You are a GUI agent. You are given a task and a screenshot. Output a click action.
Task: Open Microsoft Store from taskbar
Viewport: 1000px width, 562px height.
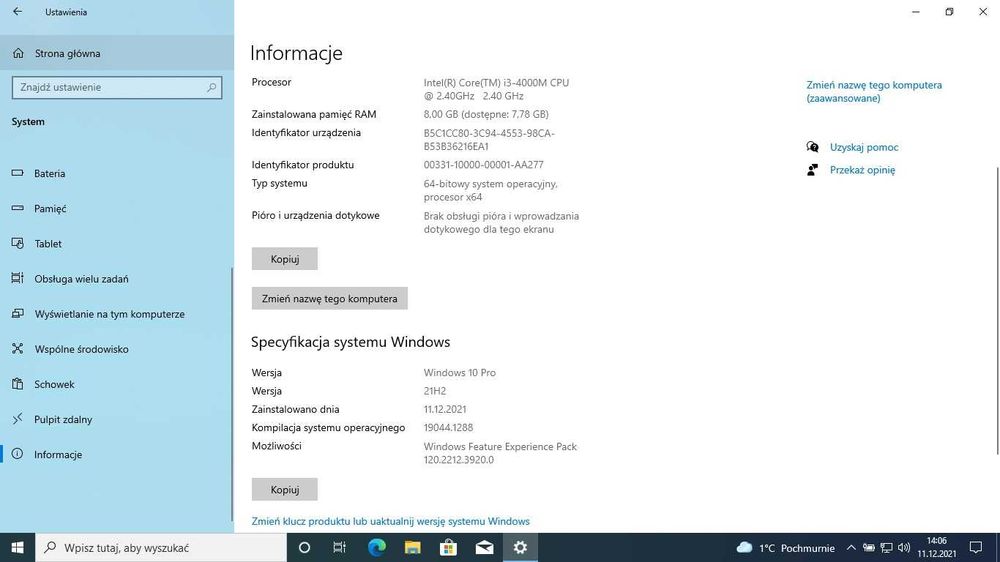tap(448, 547)
